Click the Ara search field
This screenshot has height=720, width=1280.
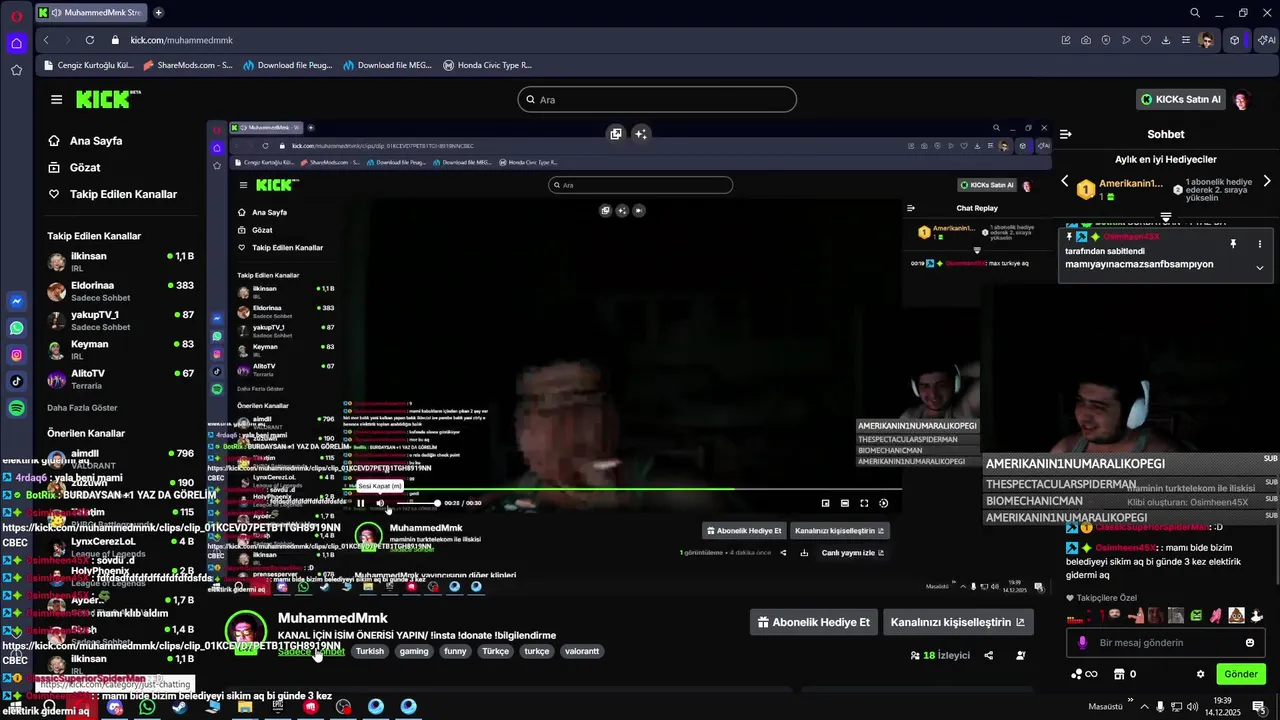(x=657, y=100)
